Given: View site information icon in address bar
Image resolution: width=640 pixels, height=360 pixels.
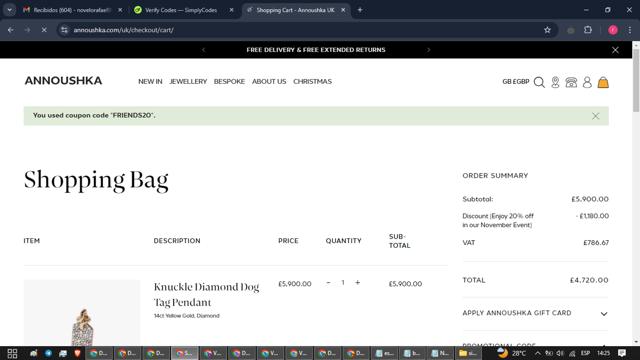Looking at the screenshot, I should point(64,30).
